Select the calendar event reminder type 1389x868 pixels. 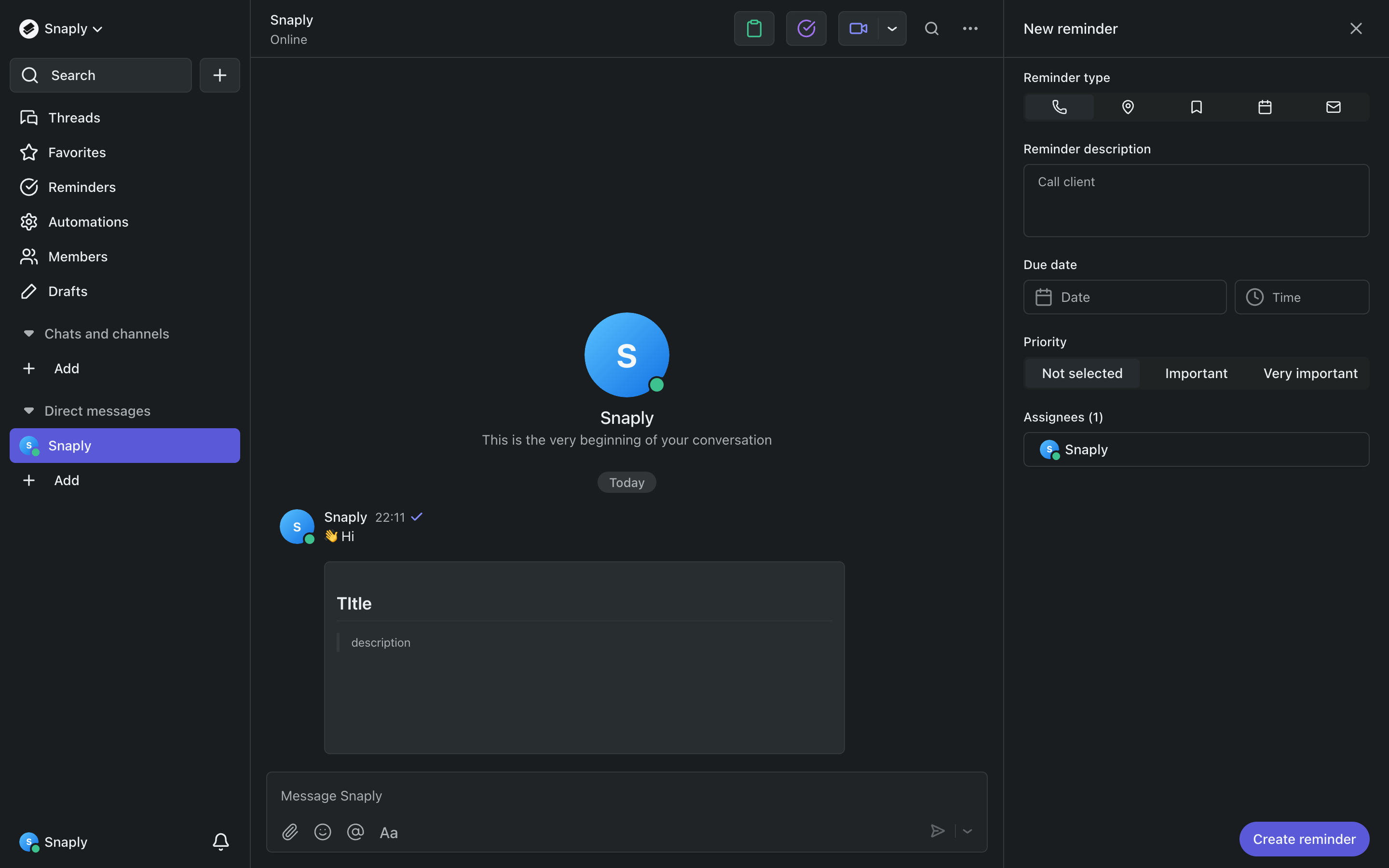(1265, 107)
